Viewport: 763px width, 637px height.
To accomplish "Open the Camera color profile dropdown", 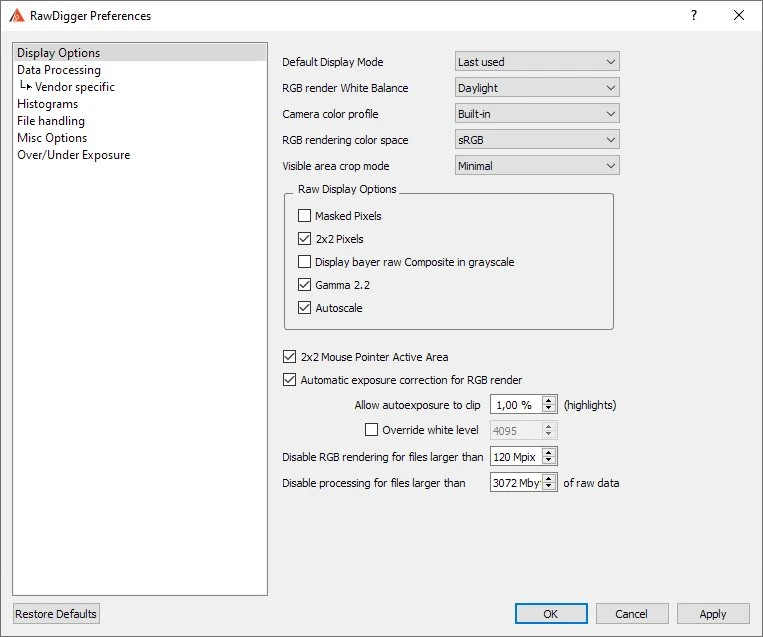I will 537,114.
